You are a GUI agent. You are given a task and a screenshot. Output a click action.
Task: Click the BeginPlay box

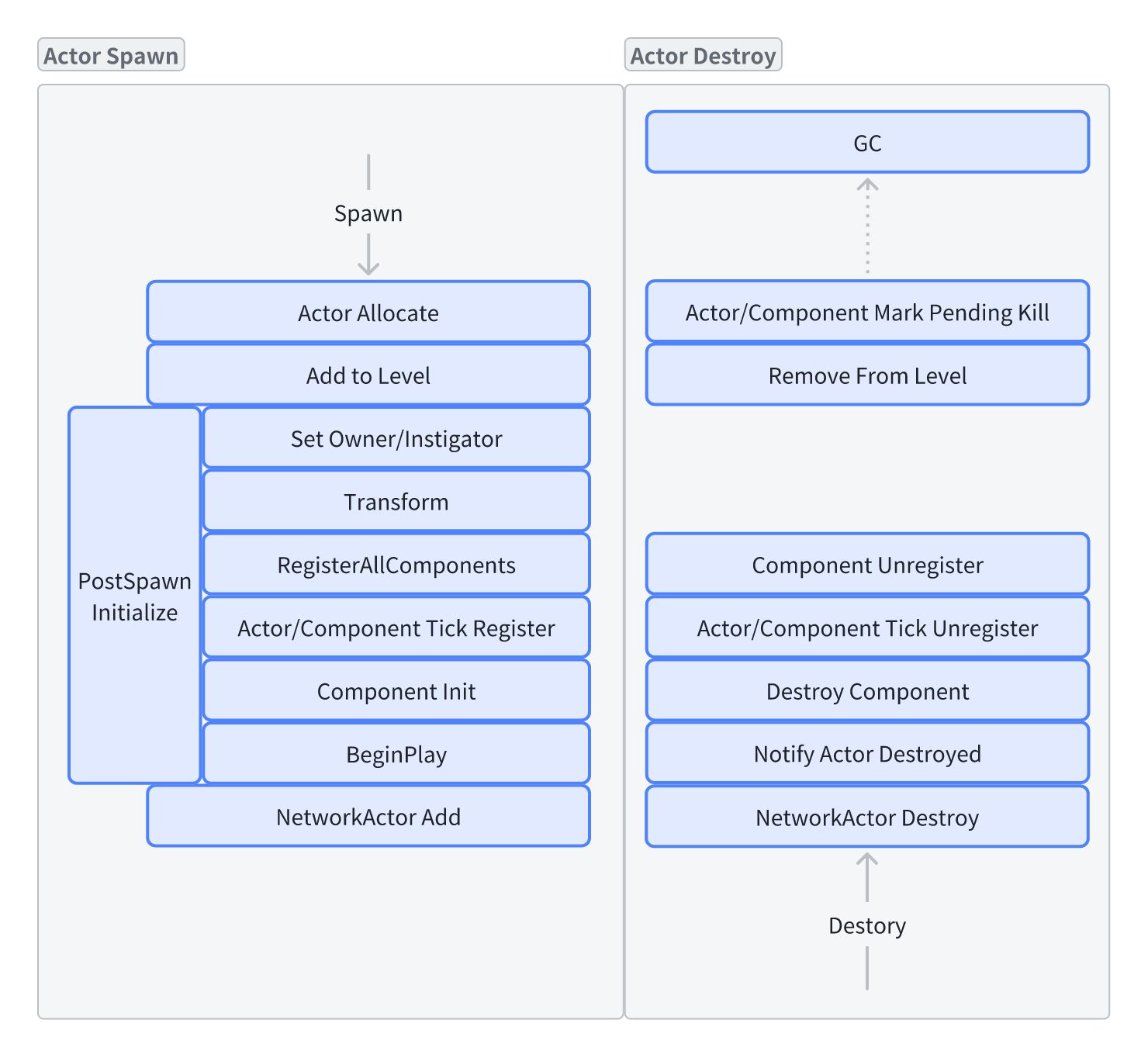(396, 753)
